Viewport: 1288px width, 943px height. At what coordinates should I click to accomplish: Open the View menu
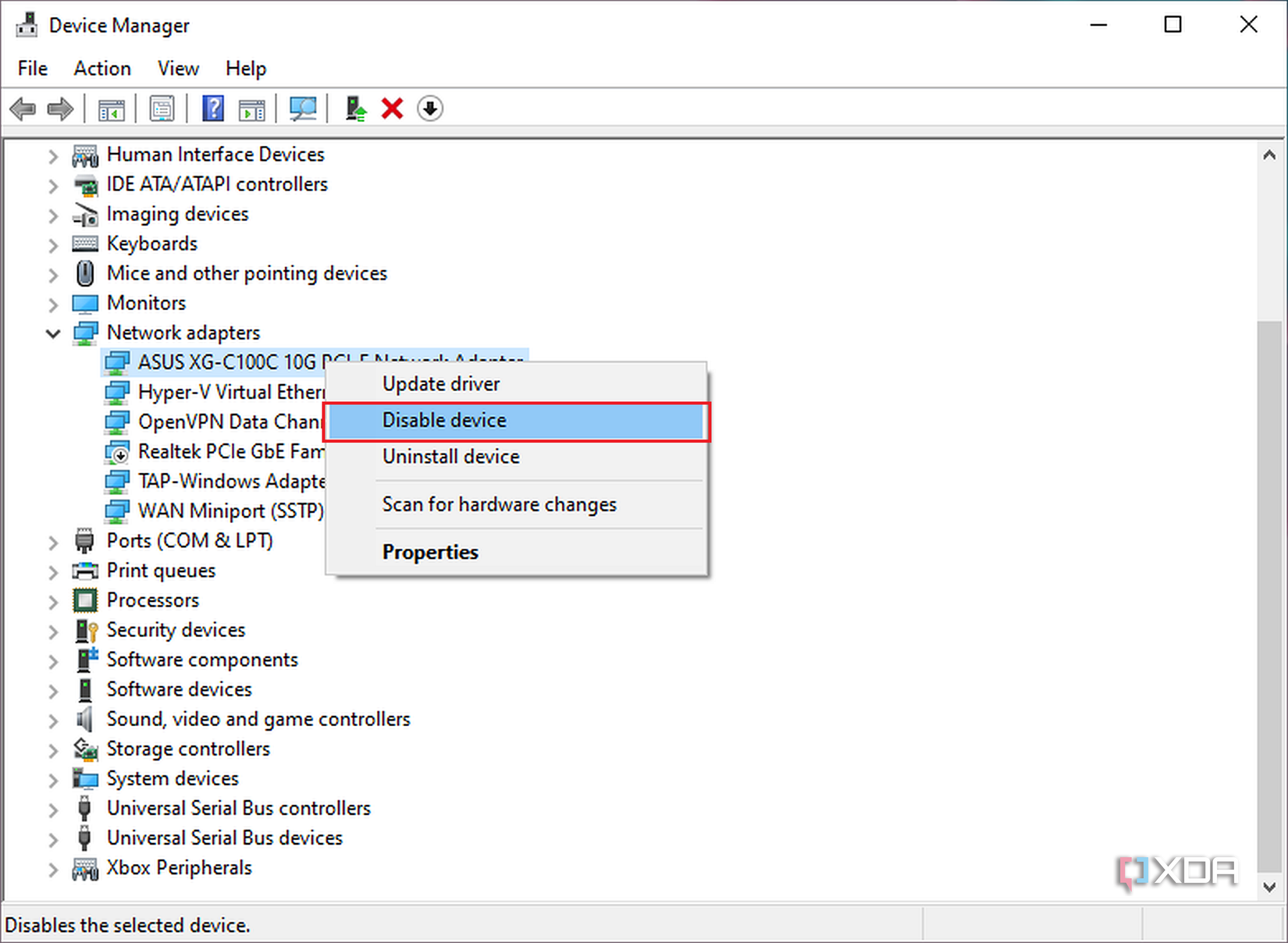click(178, 69)
